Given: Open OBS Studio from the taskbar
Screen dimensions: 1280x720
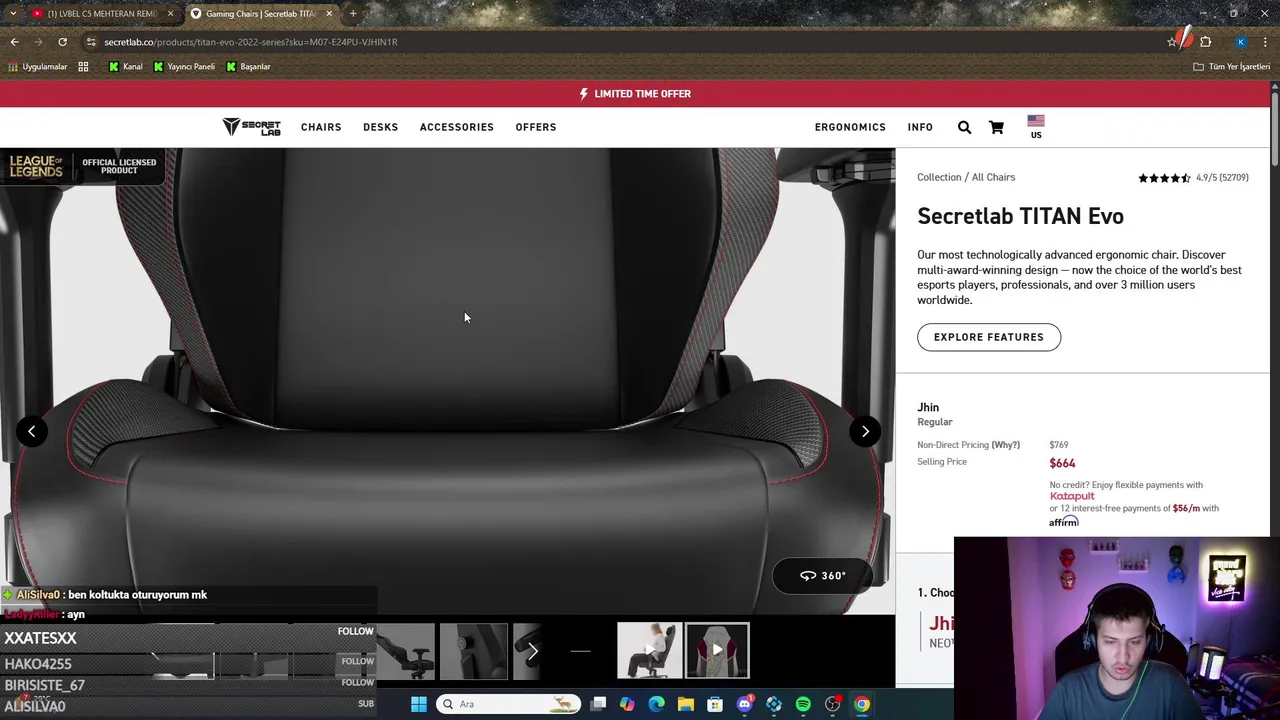Looking at the screenshot, I should 832,704.
